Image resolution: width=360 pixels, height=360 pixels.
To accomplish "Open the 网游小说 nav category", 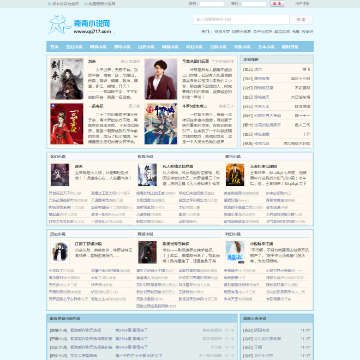I will pyautogui.click(x=170, y=47).
